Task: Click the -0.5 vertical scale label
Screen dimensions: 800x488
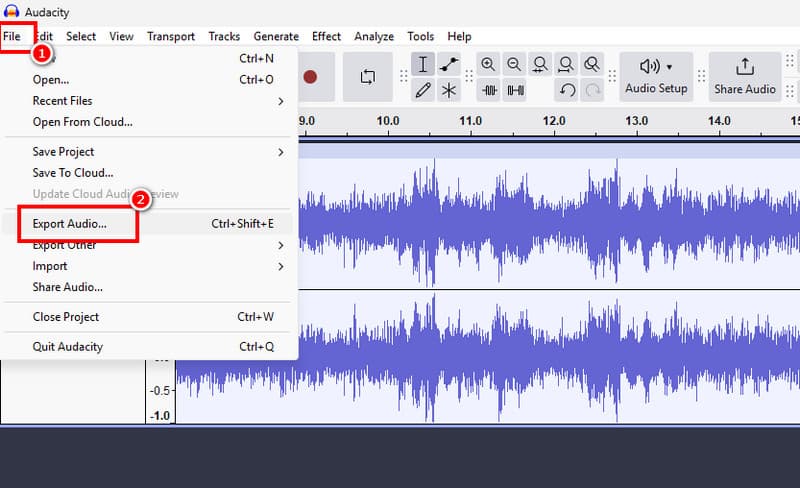Action: click(160, 391)
